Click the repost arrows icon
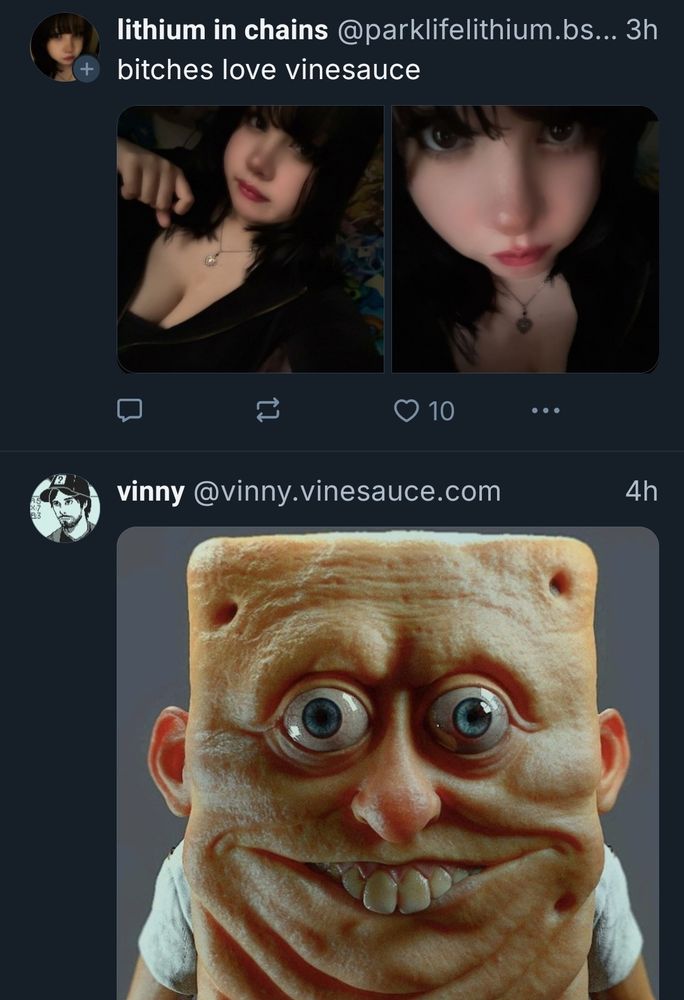 (x=268, y=410)
